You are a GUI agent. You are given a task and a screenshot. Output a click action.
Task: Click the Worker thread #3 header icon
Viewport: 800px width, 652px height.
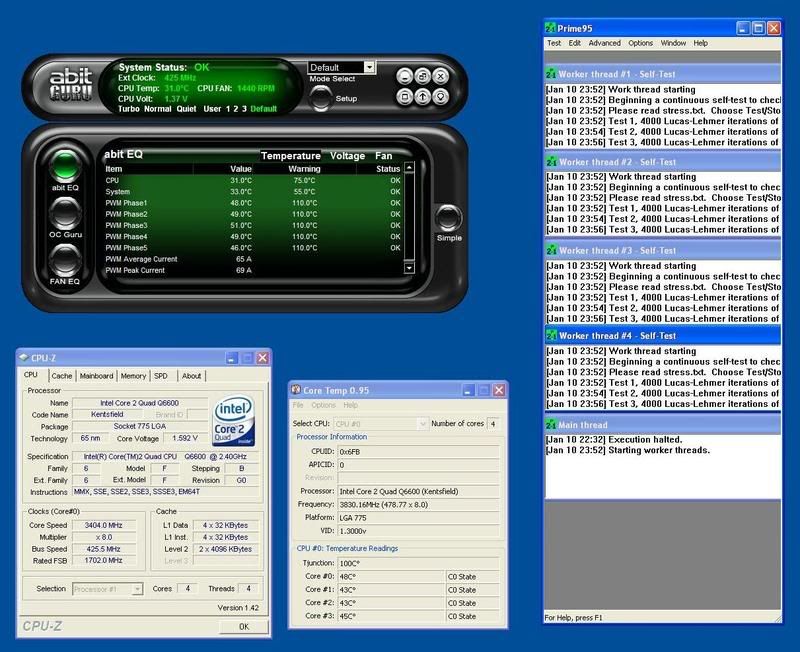tap(551, 250)
